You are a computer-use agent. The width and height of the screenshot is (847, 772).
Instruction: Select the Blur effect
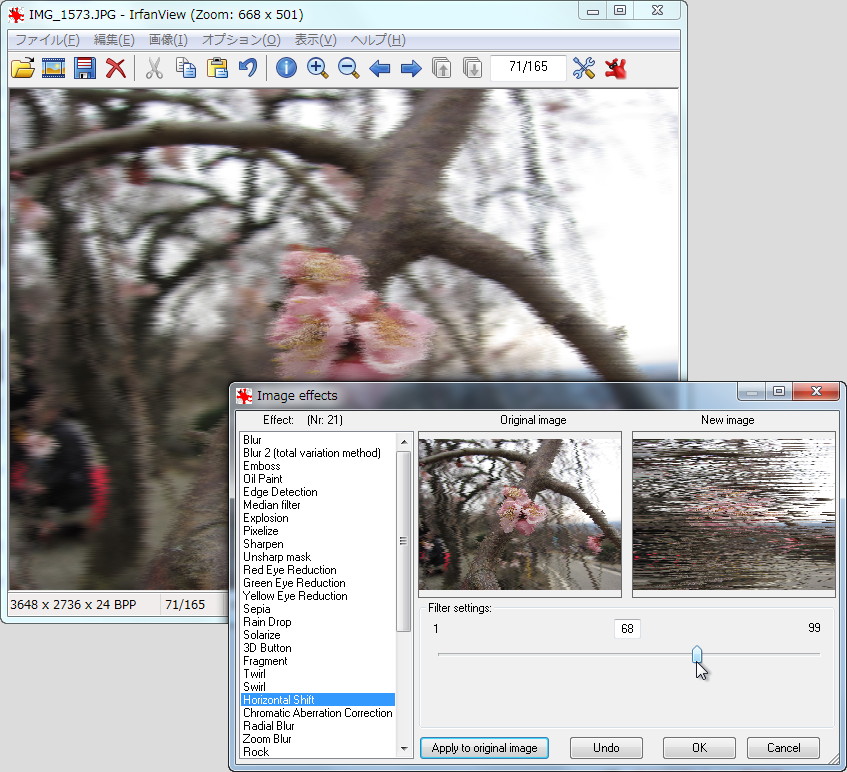tap(252, 440)
